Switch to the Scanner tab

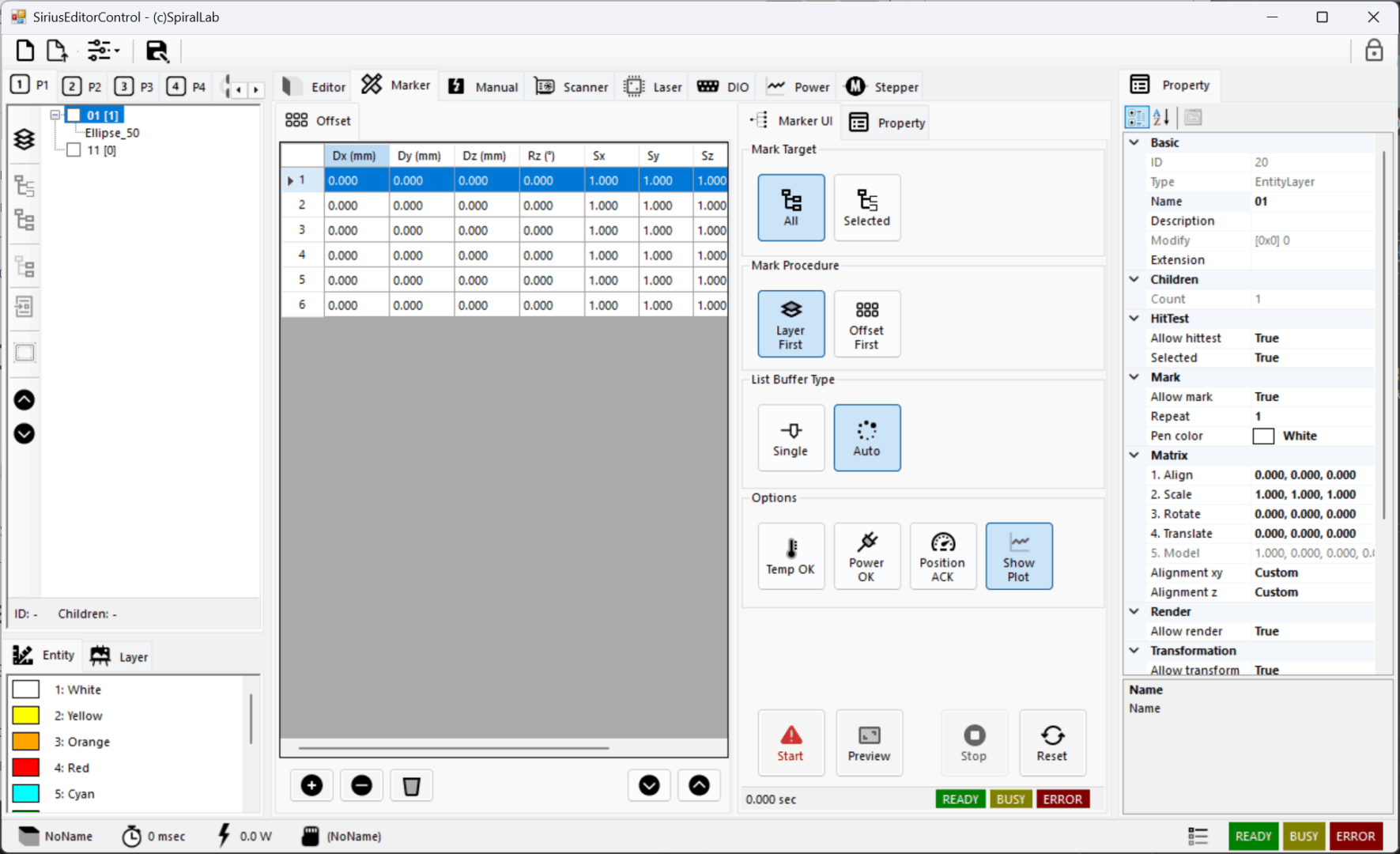572,87
